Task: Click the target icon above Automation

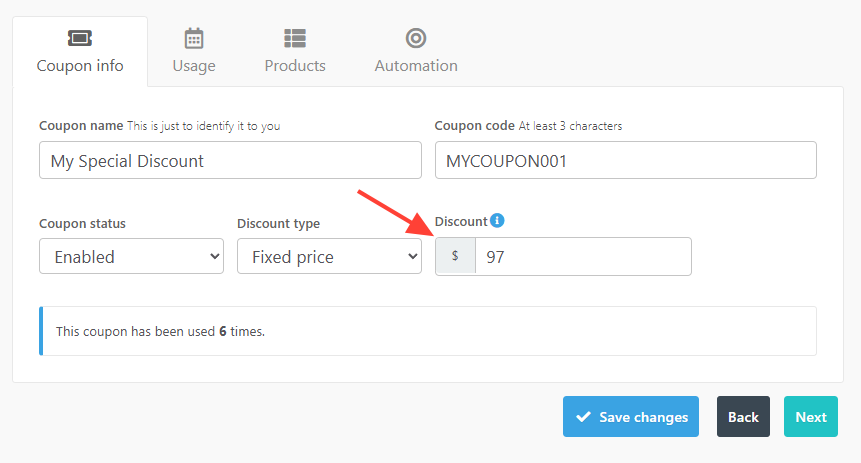Action: point(416,38)
